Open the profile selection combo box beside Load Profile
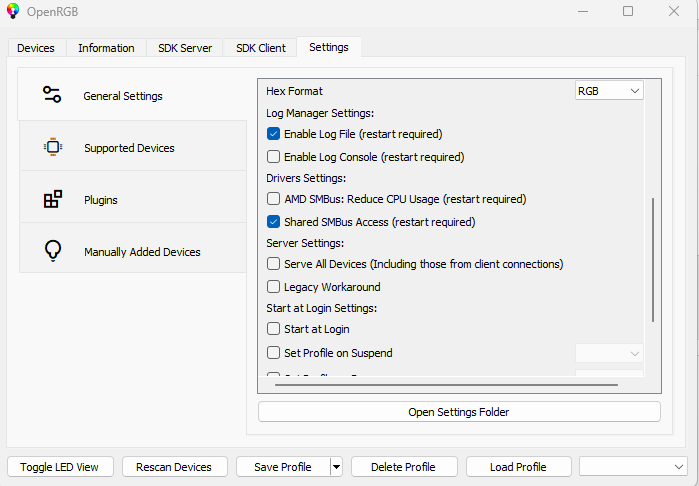 pos(633,467)
